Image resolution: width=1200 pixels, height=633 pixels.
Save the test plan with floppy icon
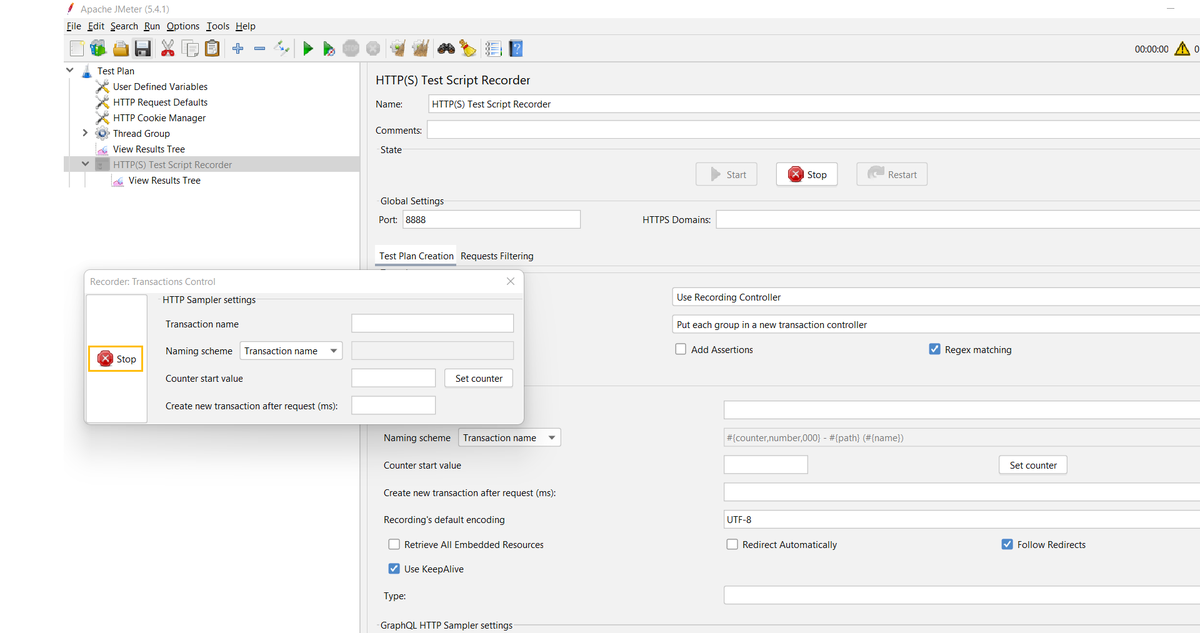pyautogui.click(x=142, y=48)
